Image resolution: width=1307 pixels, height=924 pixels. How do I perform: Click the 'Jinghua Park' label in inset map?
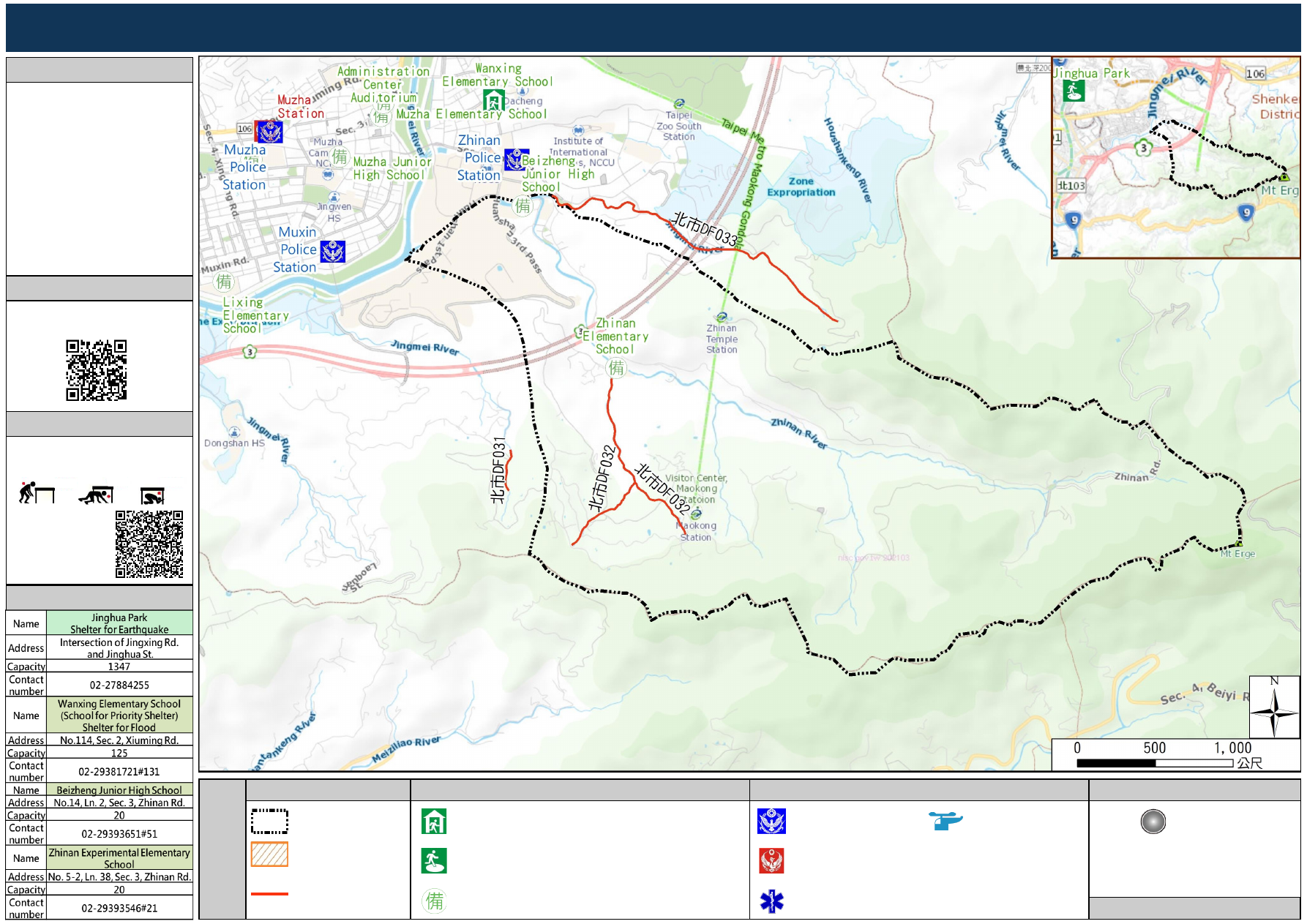coord(1091,73)
